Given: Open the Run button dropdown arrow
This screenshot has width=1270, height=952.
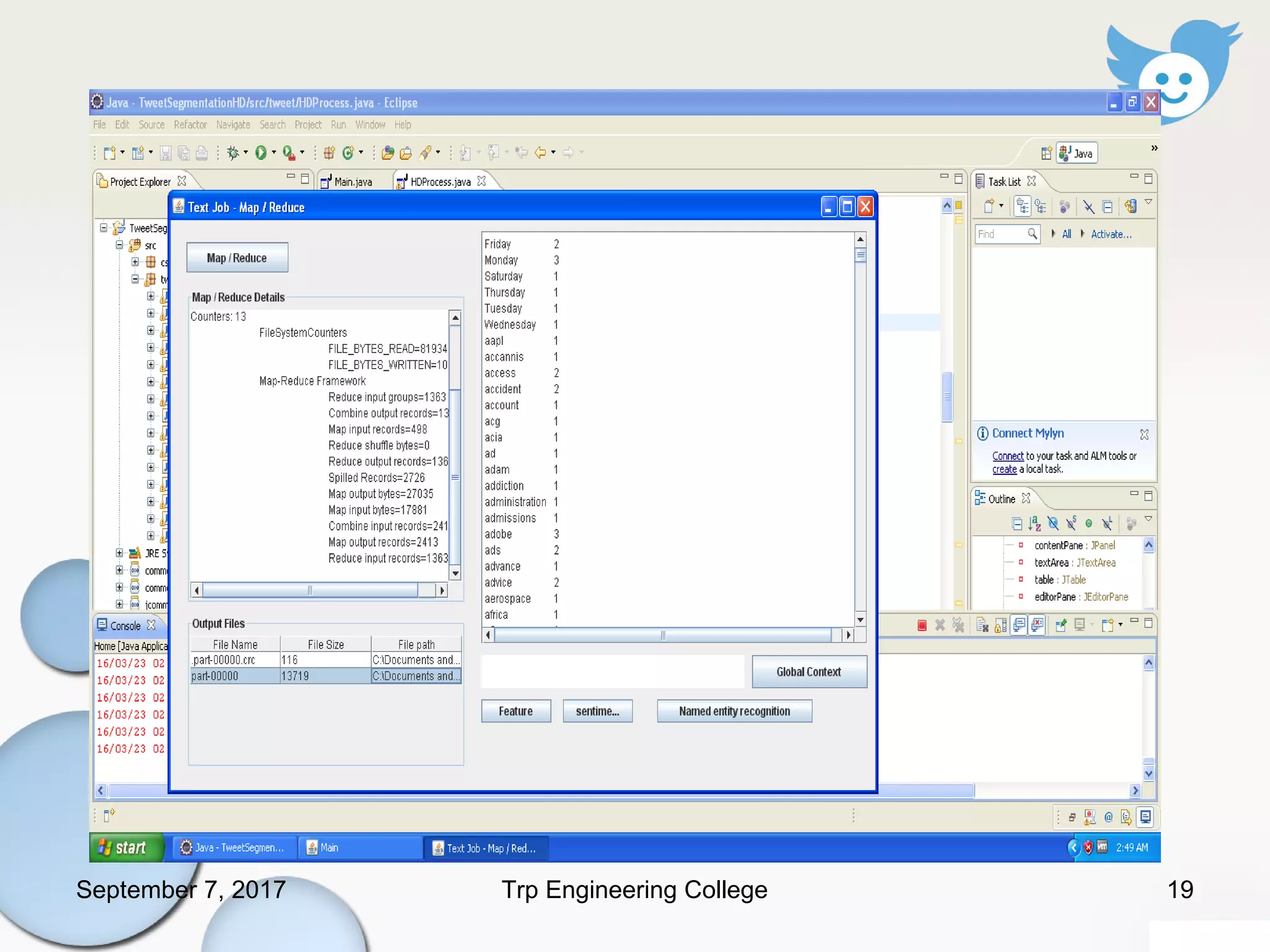Looking at the screenshot, I should [274, 152].
